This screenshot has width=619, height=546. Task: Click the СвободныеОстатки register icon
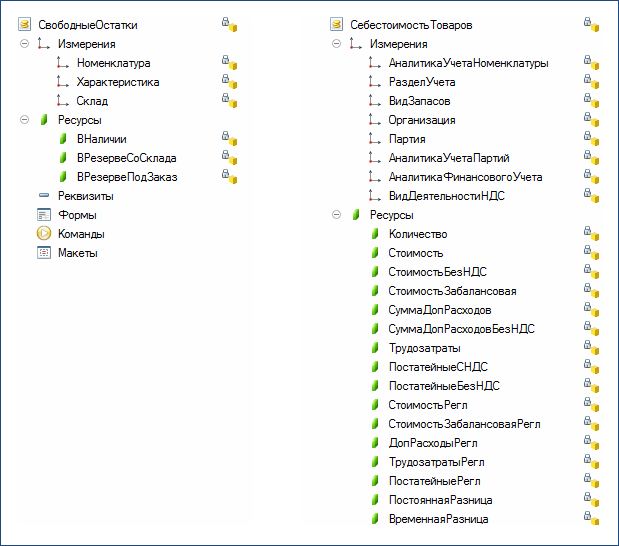point(25,24)
